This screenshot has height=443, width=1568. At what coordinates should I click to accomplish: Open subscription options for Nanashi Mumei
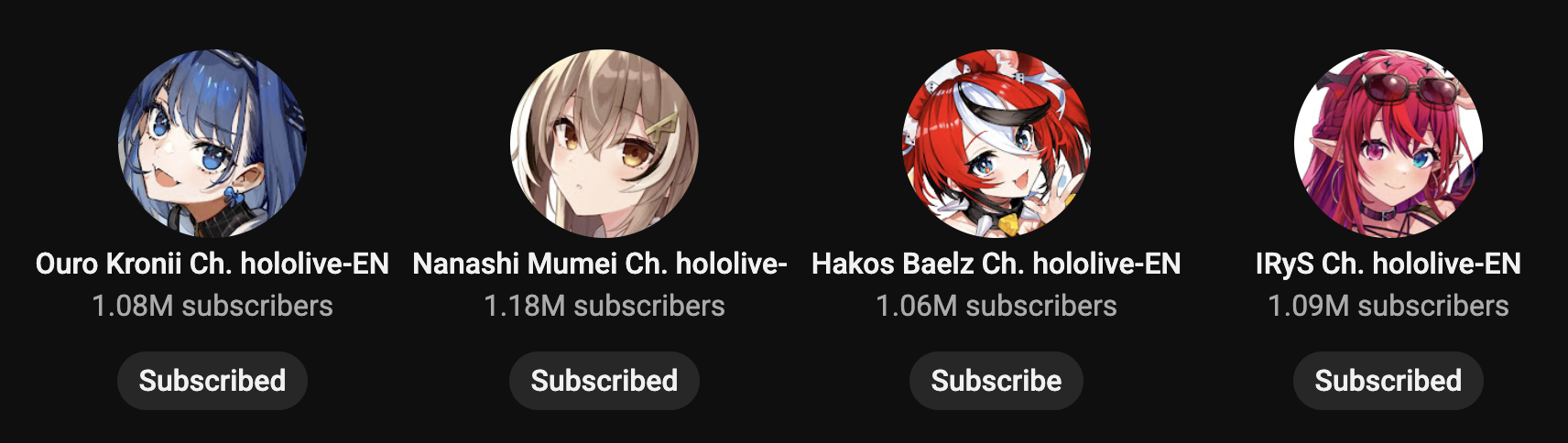point(604,381)
